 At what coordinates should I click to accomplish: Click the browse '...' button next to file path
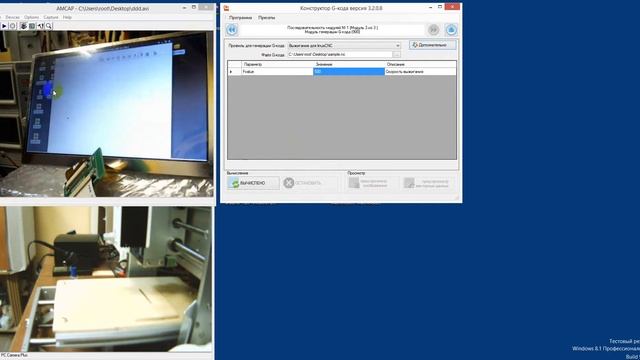point(397,54)
